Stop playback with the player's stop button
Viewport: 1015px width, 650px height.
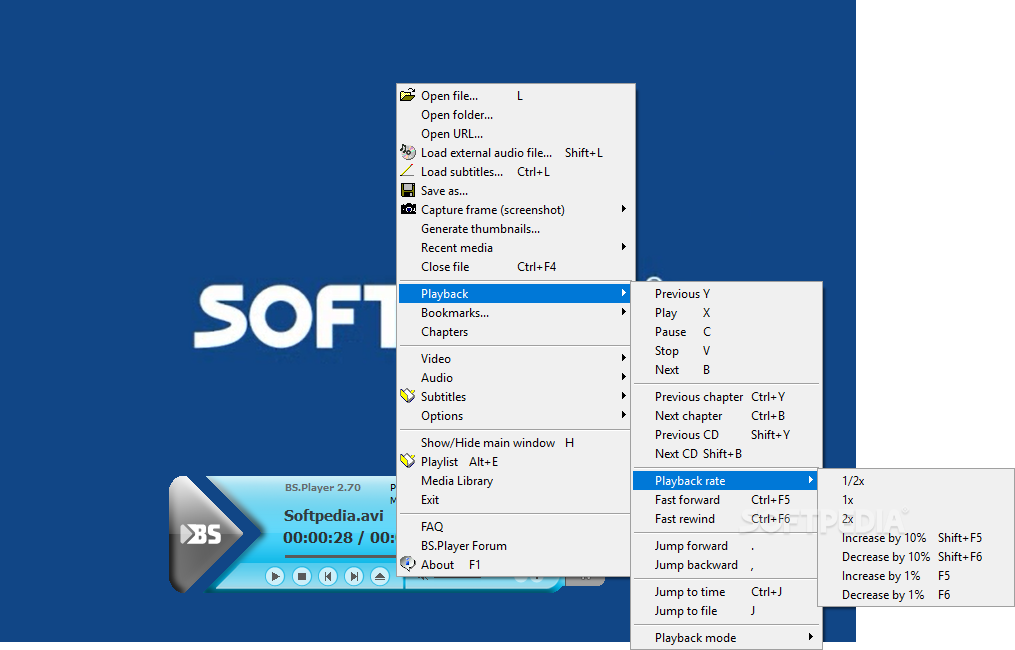tap(302, 576)
